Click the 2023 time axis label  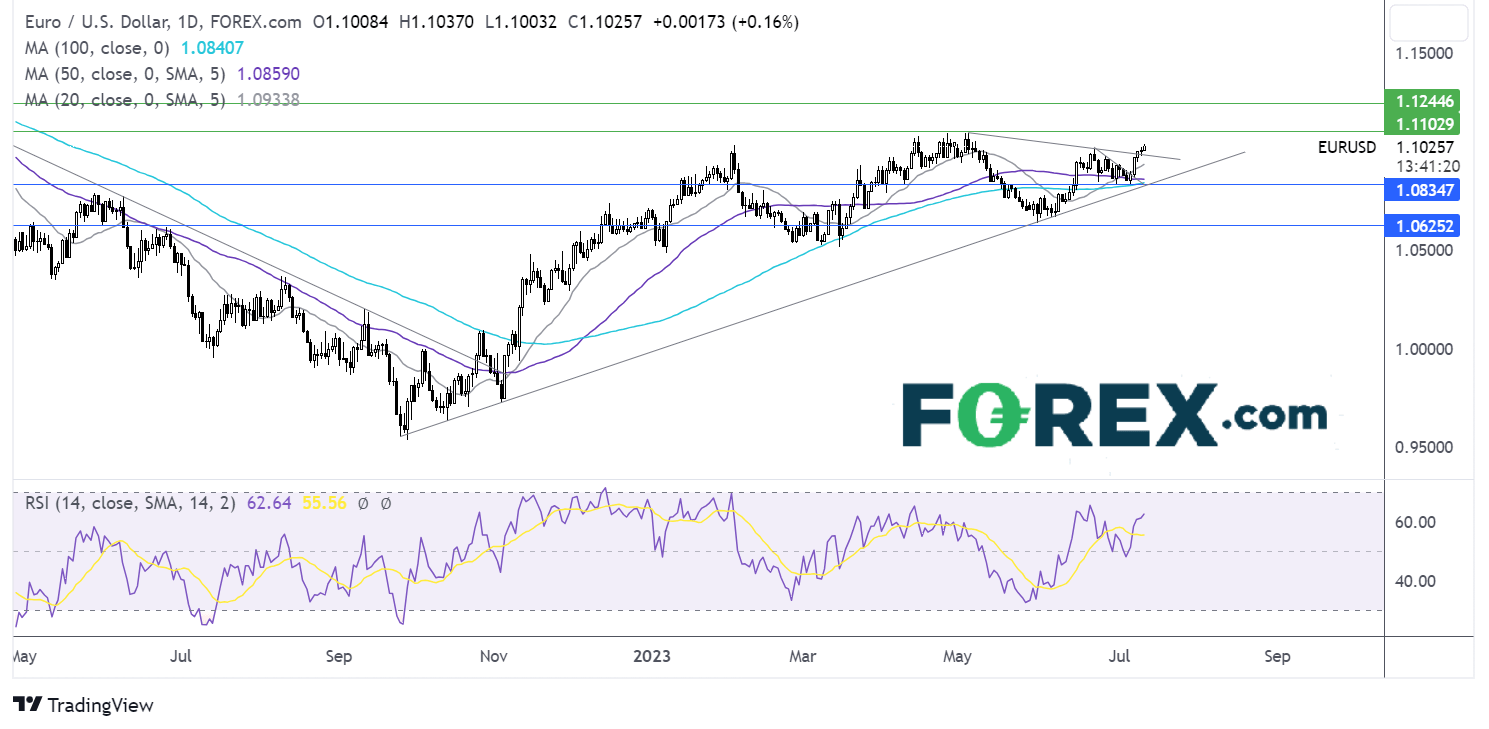click(x=653, y=657)
